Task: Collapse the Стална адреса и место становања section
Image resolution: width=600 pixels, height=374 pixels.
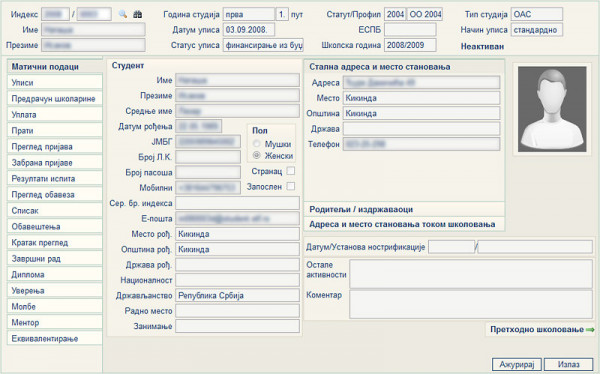Action: 404,67
